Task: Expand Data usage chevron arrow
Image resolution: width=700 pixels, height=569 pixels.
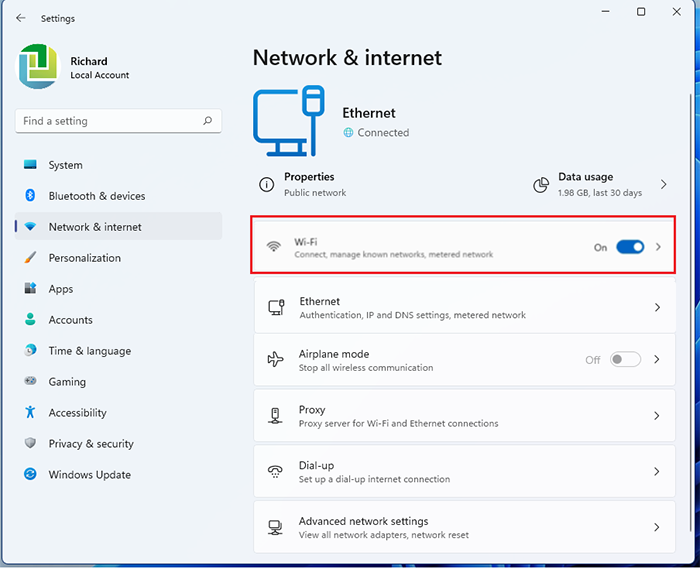Action: pos(663,184)
